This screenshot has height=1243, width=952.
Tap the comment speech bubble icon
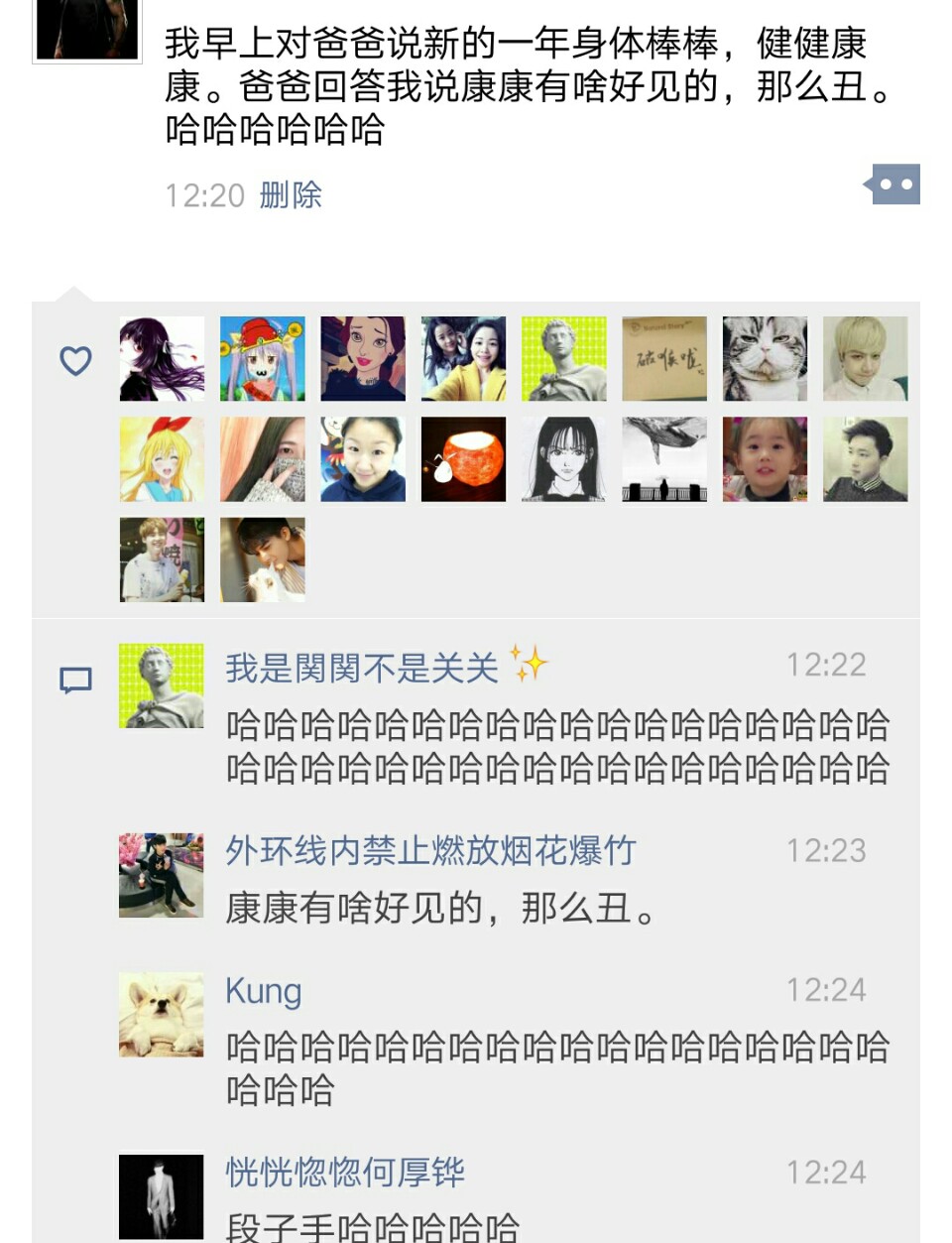75,681
